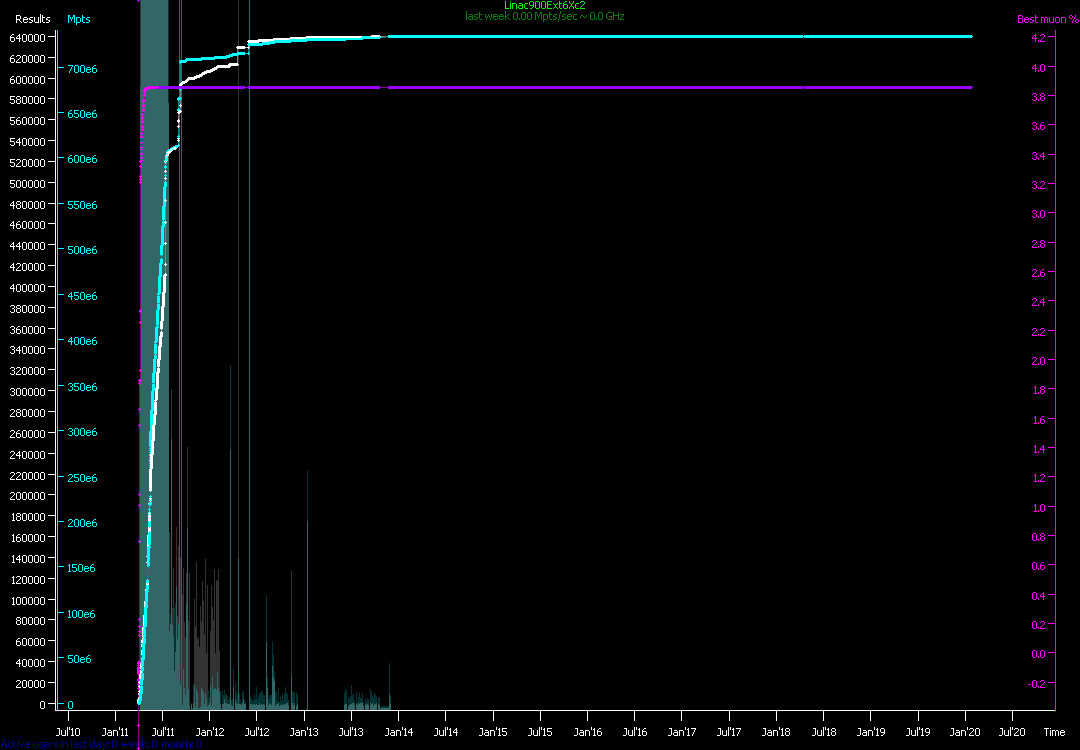Select the white 'Results' axis label
This screenshot has width=1080, height=750.
coord(33,19)
